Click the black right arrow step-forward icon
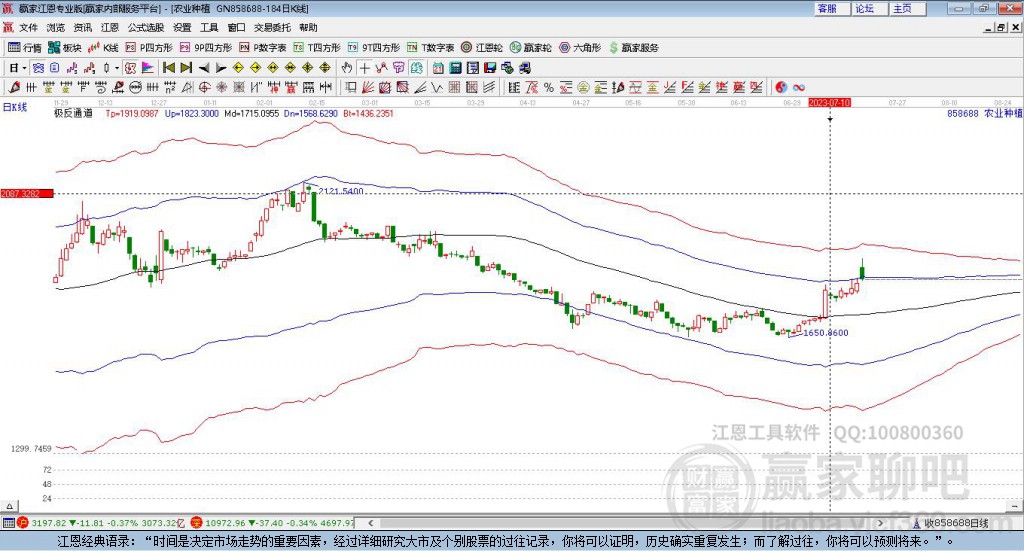The image size is (1024, 551). (221, 68)
